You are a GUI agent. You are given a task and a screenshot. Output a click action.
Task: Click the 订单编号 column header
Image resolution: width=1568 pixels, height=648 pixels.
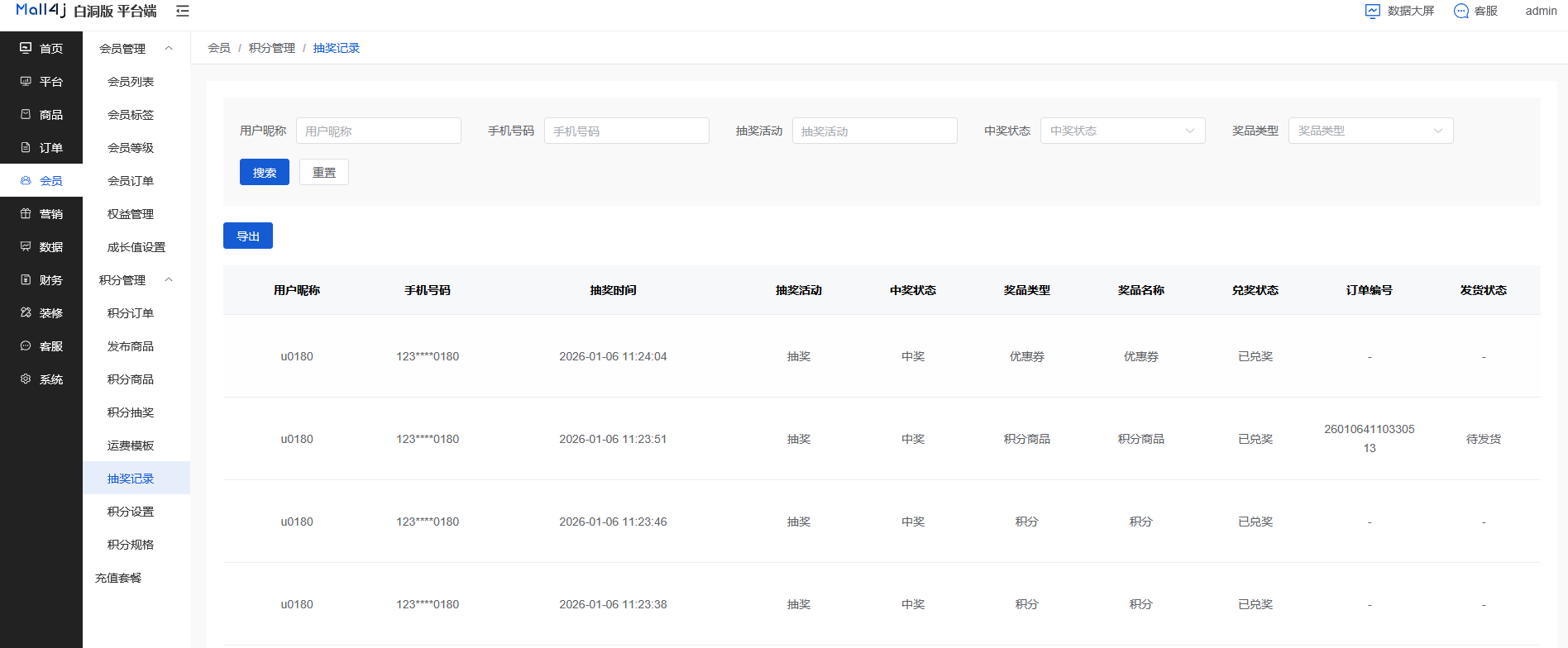point(1370,290)
